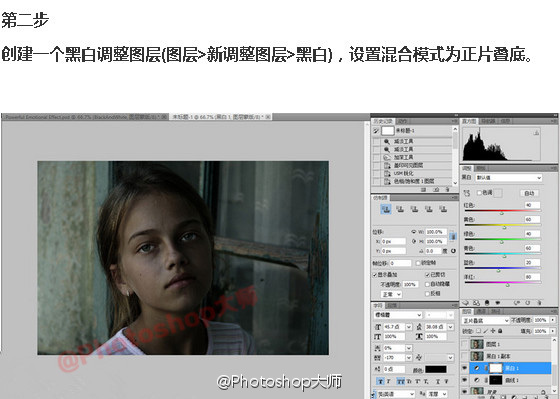Select the fifth clone source stamp icon
The width and height of the screenshot is (560, 399).
443,209
